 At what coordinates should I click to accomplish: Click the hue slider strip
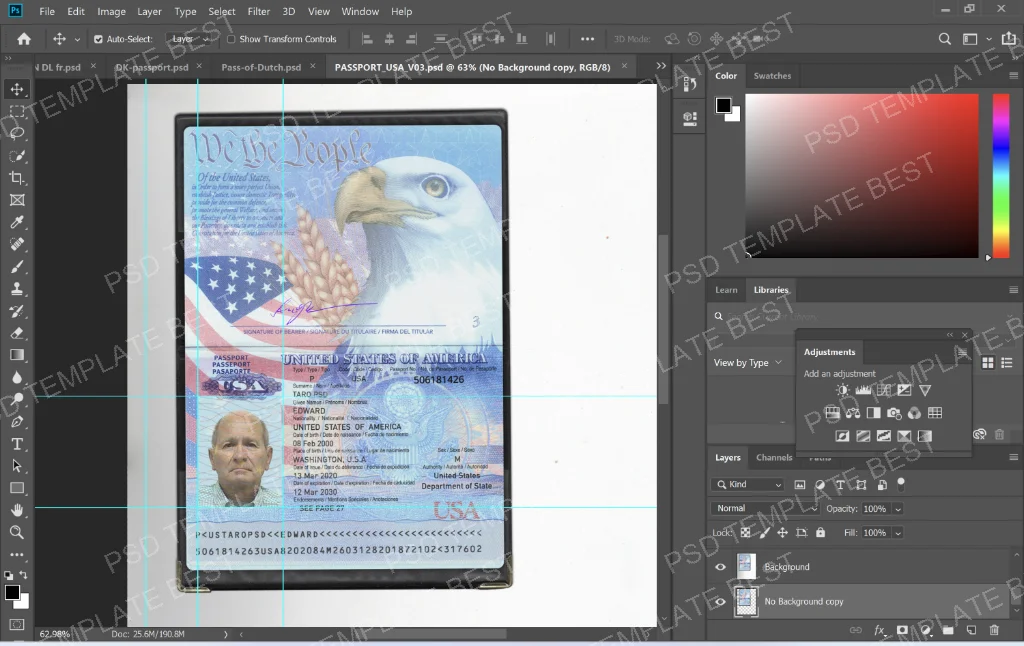1001,176
